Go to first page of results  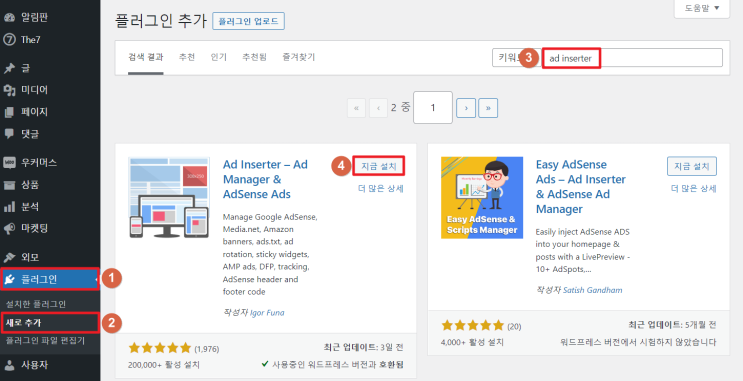[x=356, y=108]
